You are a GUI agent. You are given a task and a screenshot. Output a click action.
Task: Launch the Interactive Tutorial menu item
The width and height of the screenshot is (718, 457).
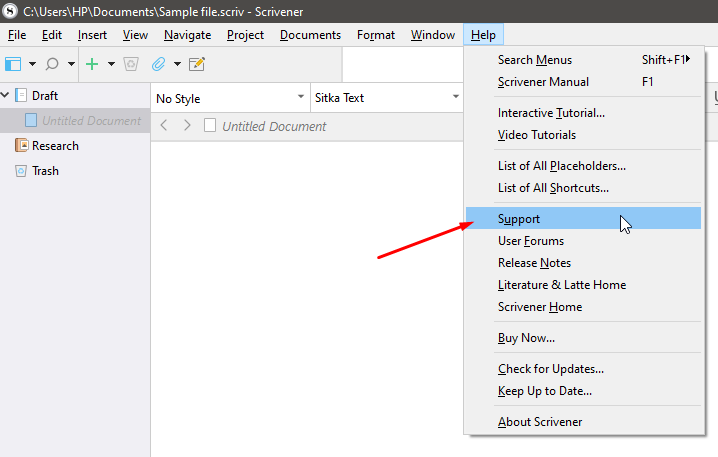pyautogui.click(x=583, y=113)
